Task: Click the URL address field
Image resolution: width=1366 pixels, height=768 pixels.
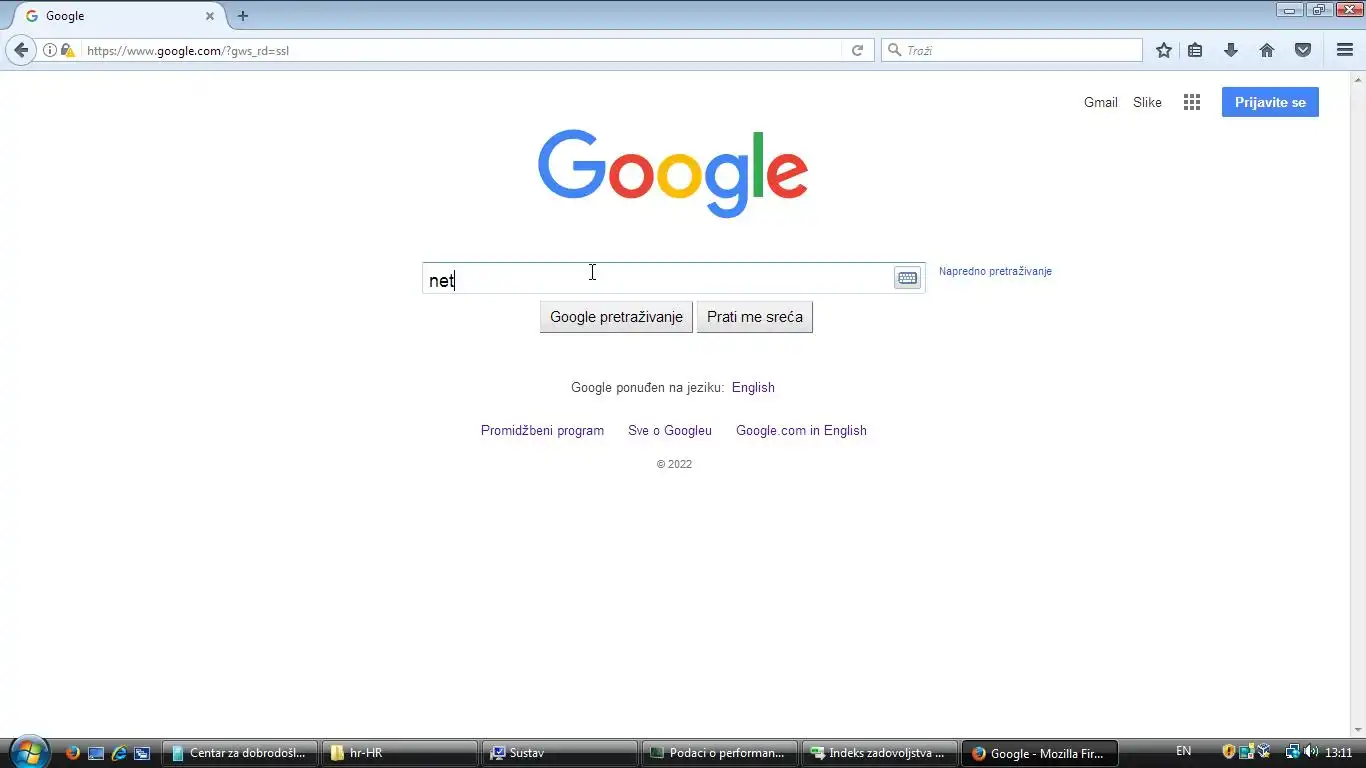Action: 462,50
